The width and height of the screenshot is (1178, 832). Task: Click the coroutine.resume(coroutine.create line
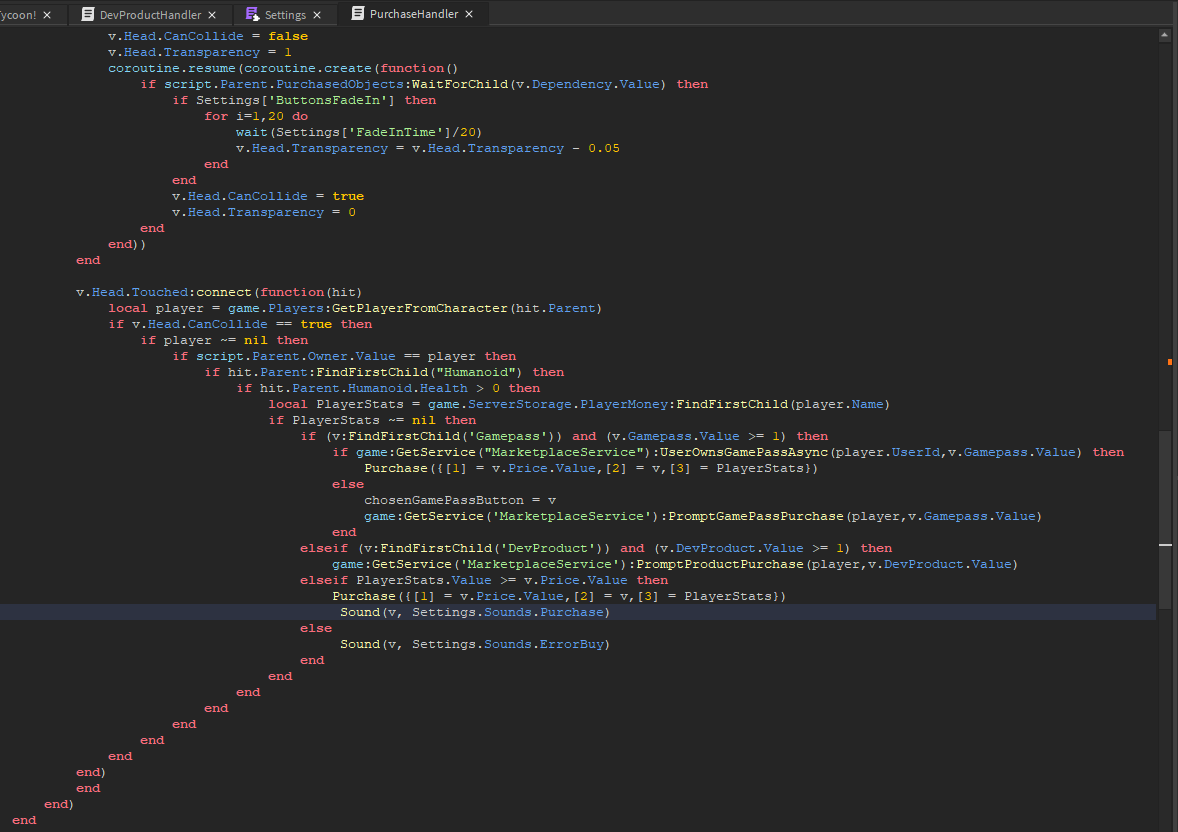[283, 68]
